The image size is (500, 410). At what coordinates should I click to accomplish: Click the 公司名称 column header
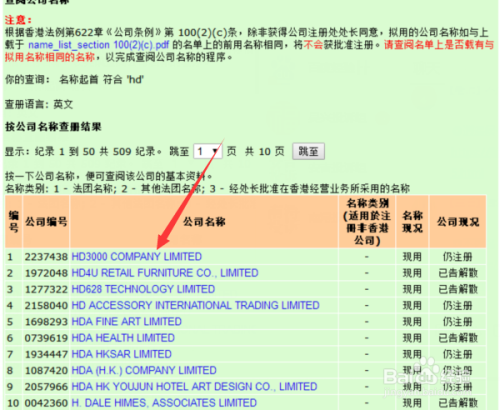point(204,222)
